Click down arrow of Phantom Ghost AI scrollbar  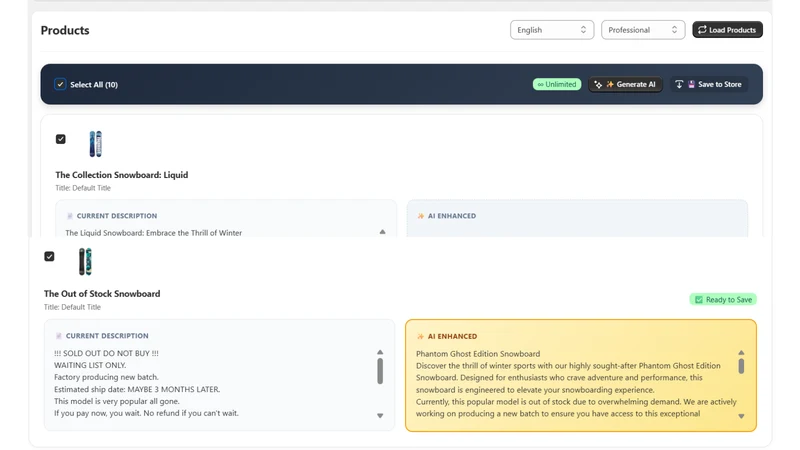pyautogui.click(x=741, y=416)
